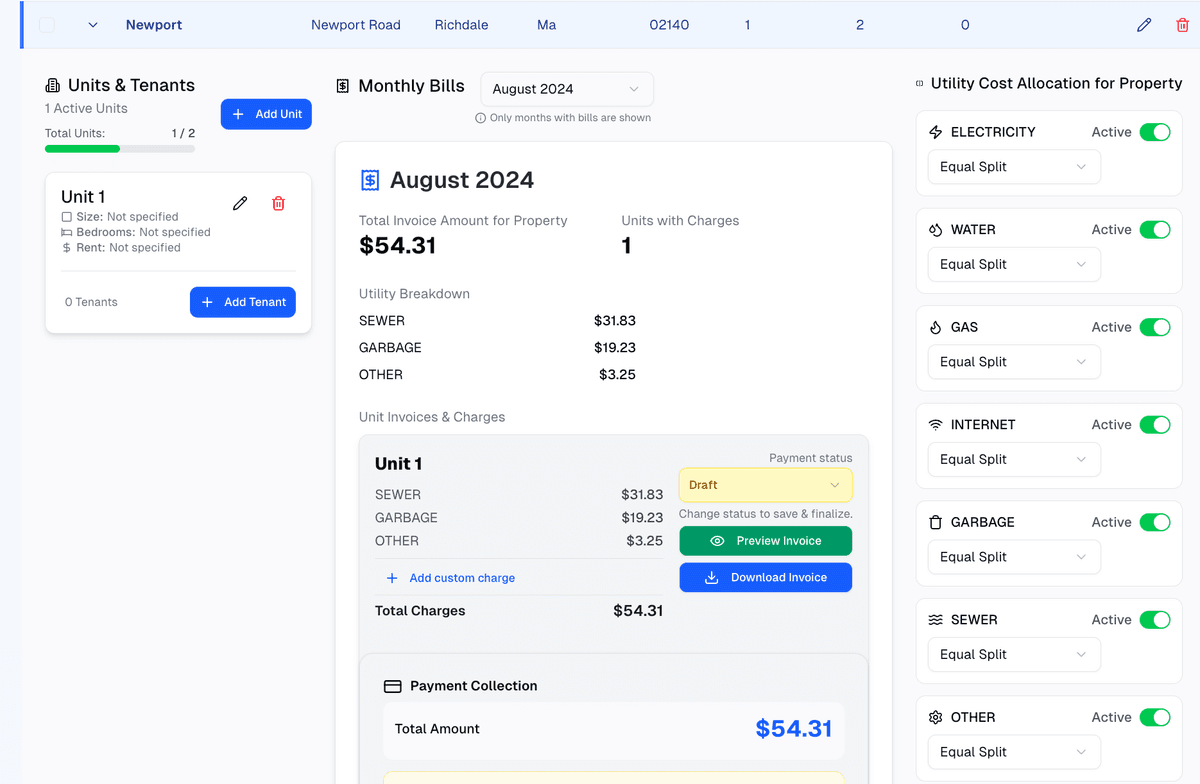Click the small icon before Utility Cost Allocation
1200x784 pixels.
[x=920, y=84]
